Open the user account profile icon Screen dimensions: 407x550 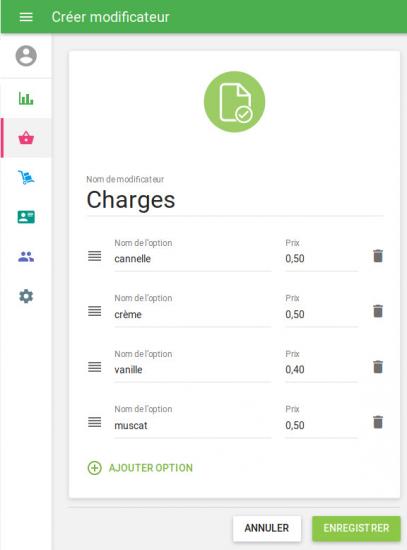click(x=26, y=56)
